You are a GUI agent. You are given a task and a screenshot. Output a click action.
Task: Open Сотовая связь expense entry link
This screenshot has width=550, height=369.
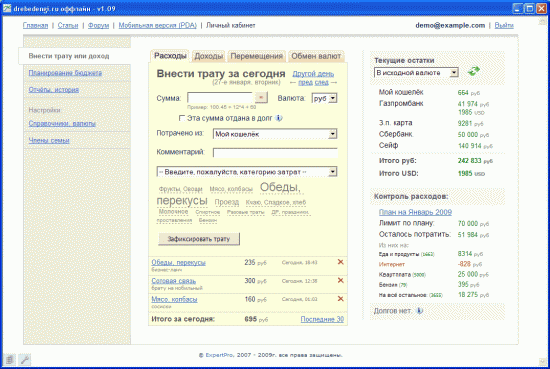[x=174, y=281]
